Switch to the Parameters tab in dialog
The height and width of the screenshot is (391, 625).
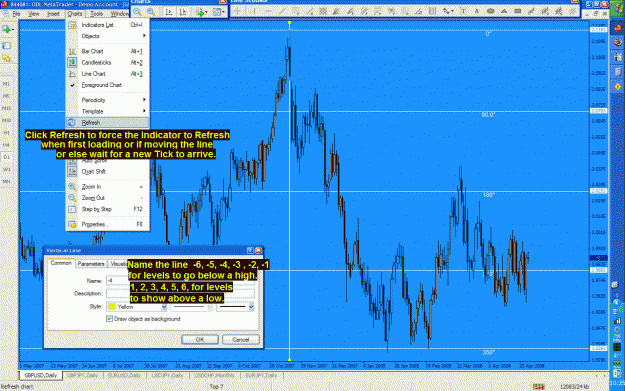(x=91, y=264)
